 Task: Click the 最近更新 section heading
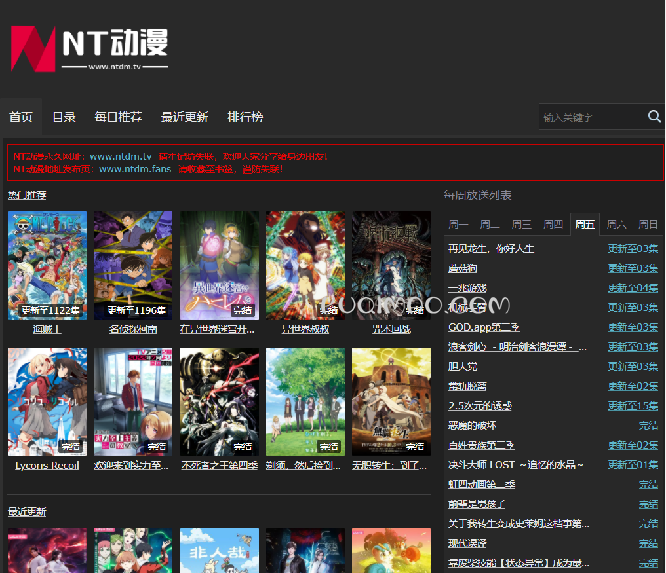tap(27, 512)
